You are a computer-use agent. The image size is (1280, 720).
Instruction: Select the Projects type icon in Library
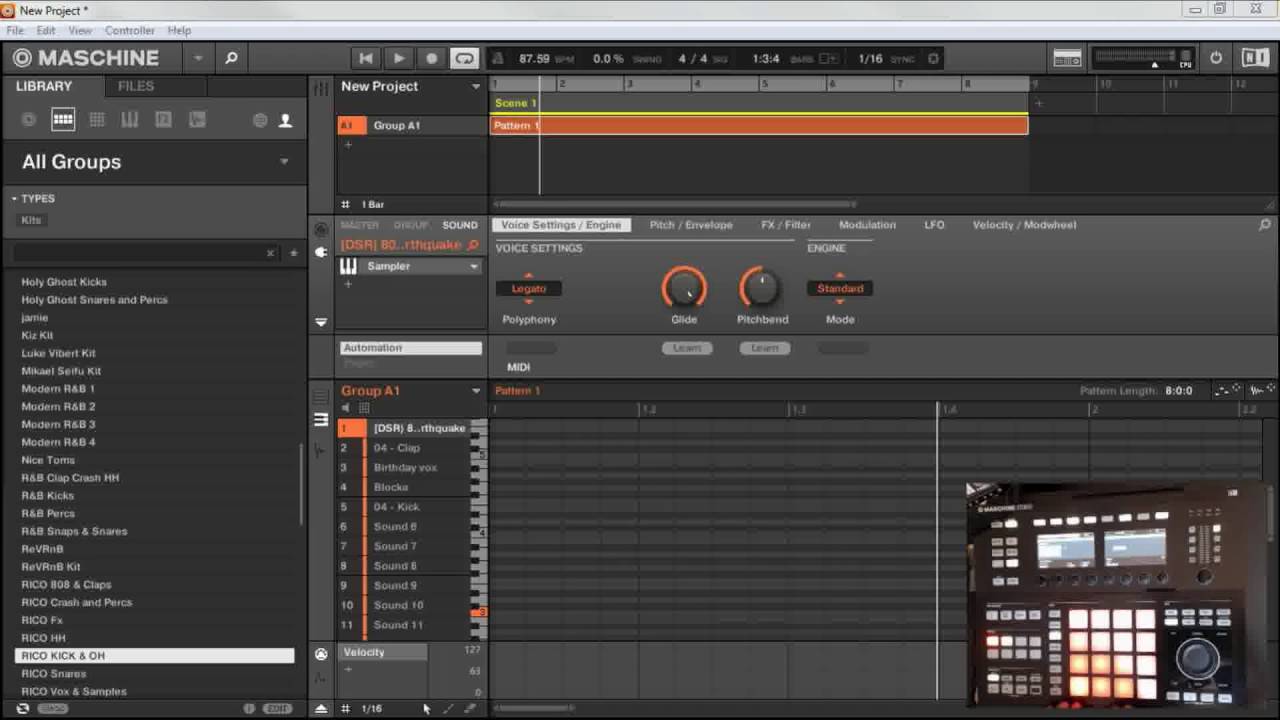pos(29,120)
